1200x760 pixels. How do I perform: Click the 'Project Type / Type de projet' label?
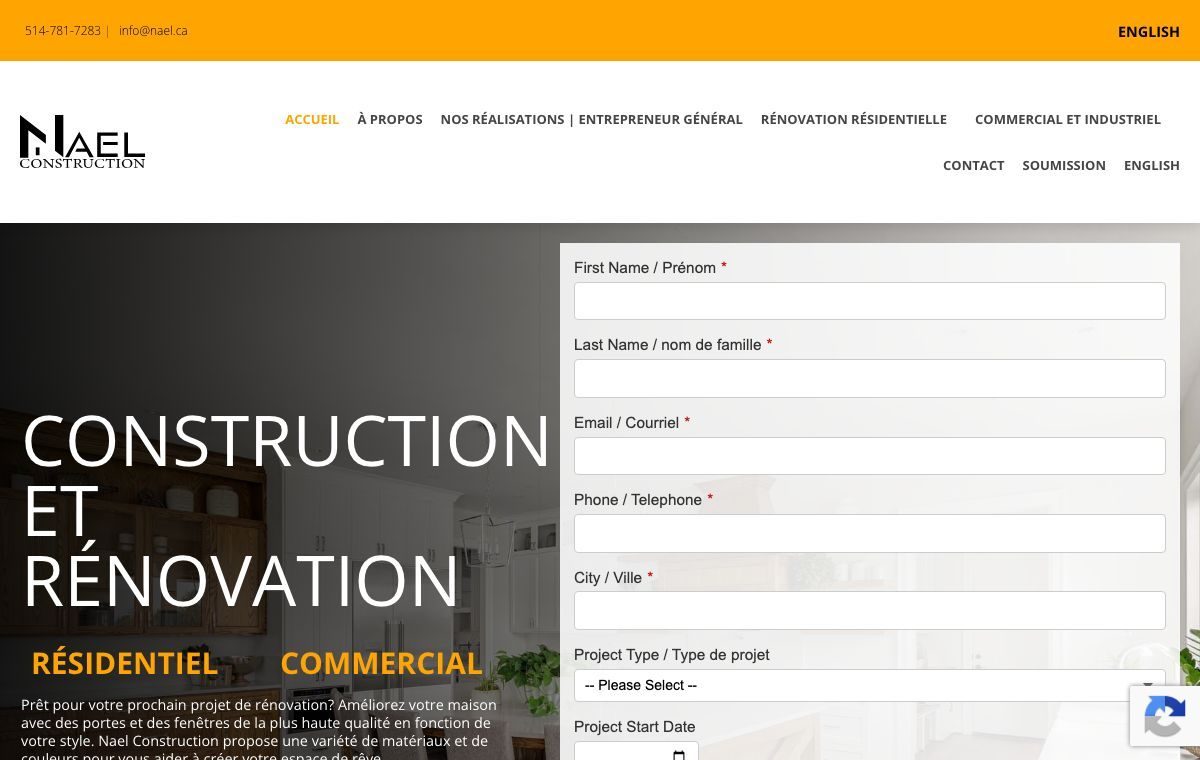(672, 655)
